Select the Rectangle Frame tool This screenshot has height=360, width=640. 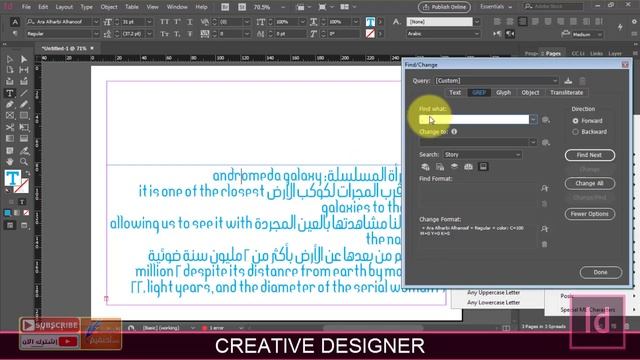click(10, 116)
